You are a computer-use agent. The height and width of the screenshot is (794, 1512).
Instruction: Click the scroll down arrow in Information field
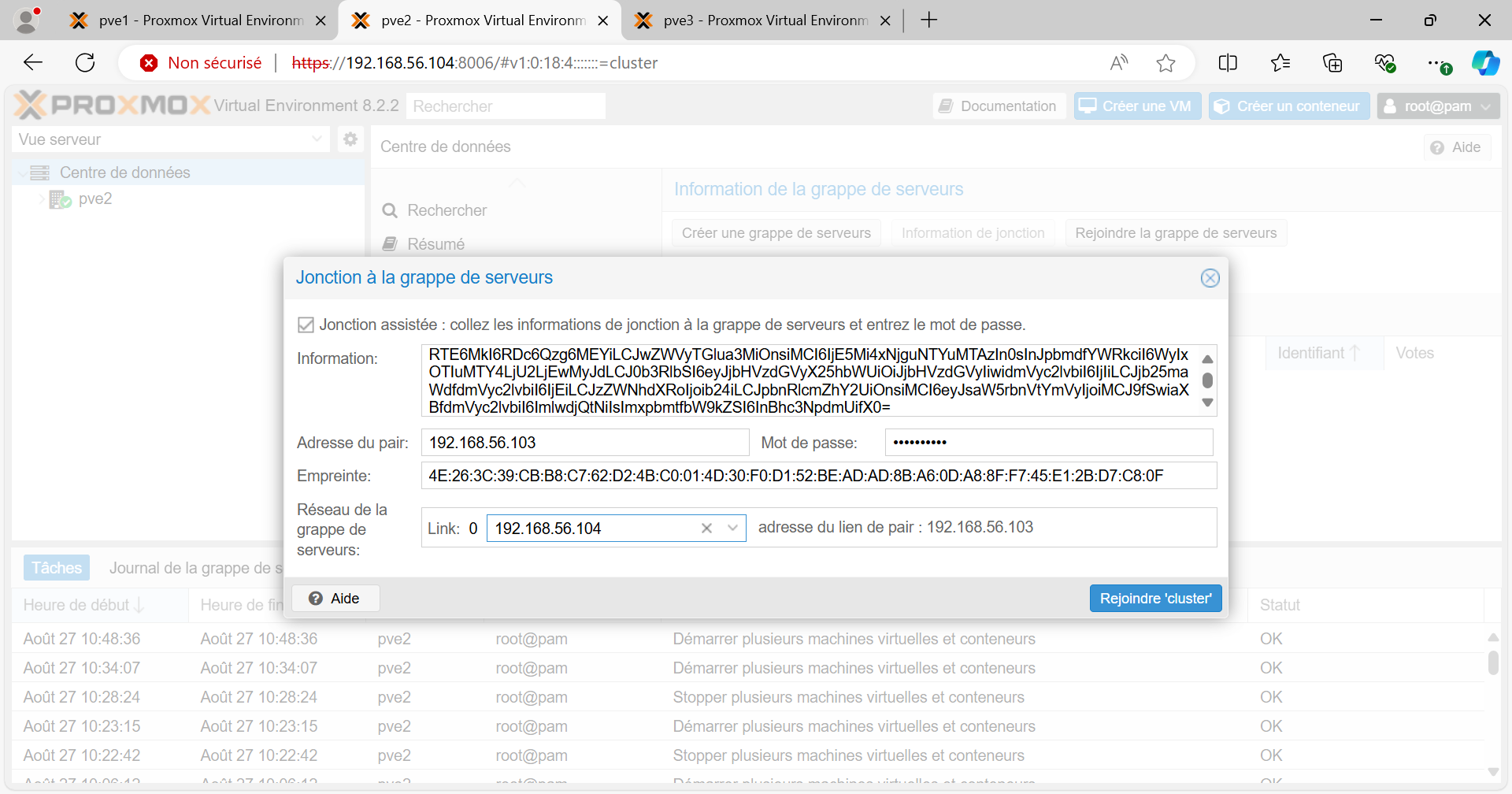click(x=1207, y=403)
